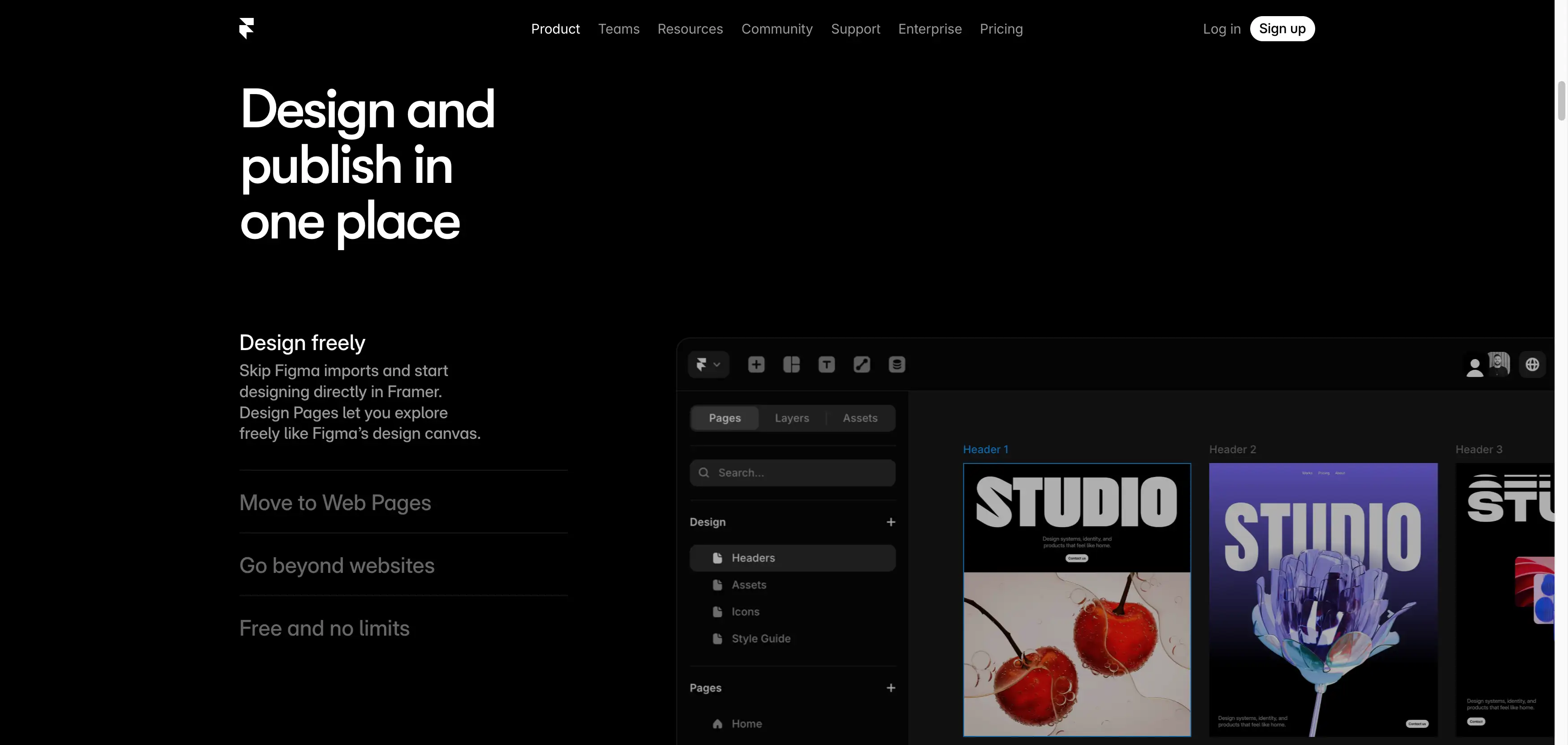Expand the Design section with the plus button
Viewport: 1568px width, 745px height.
891,522
